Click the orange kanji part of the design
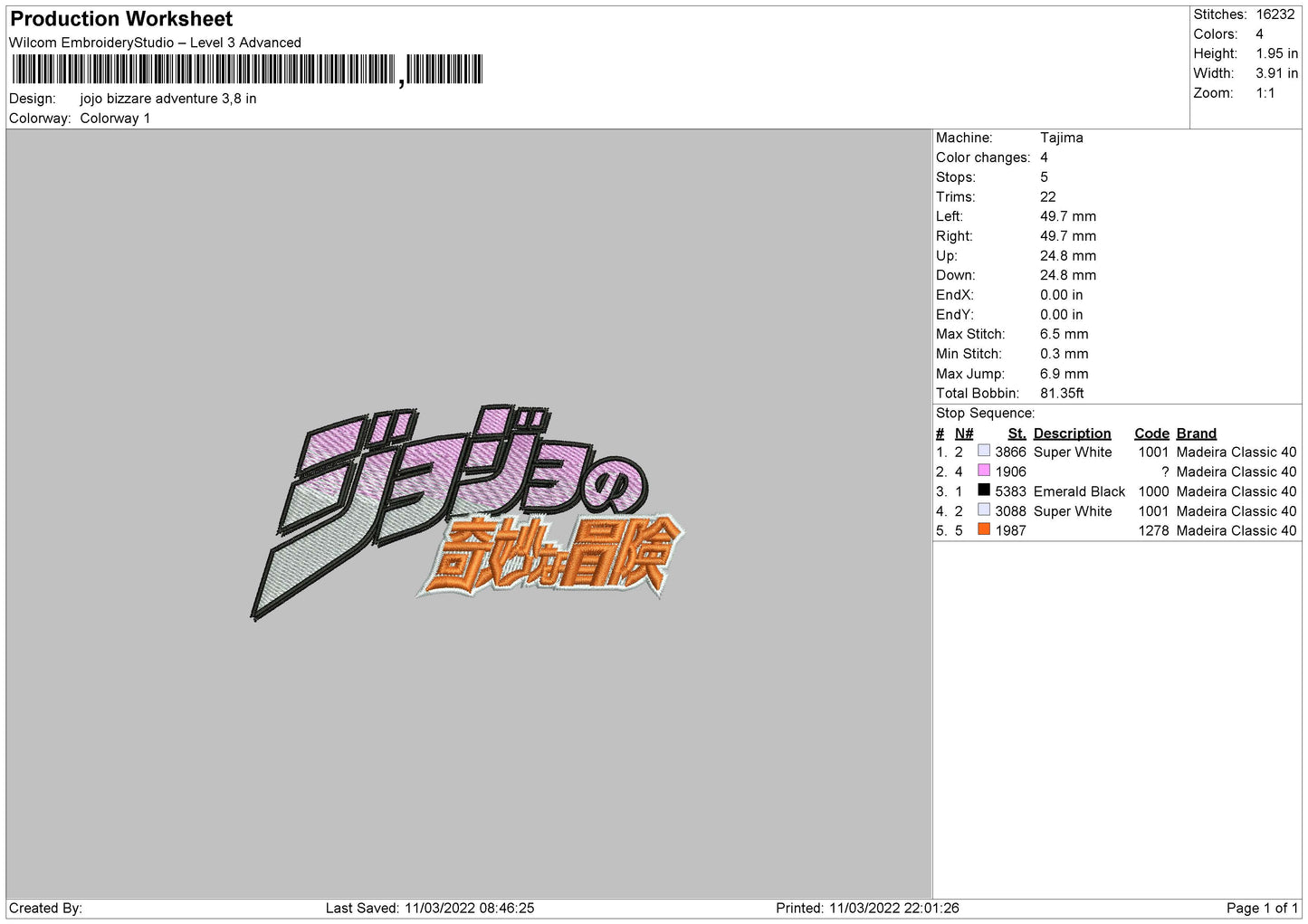The width and height of the screenshot is (1308, 924). (552, 557)
